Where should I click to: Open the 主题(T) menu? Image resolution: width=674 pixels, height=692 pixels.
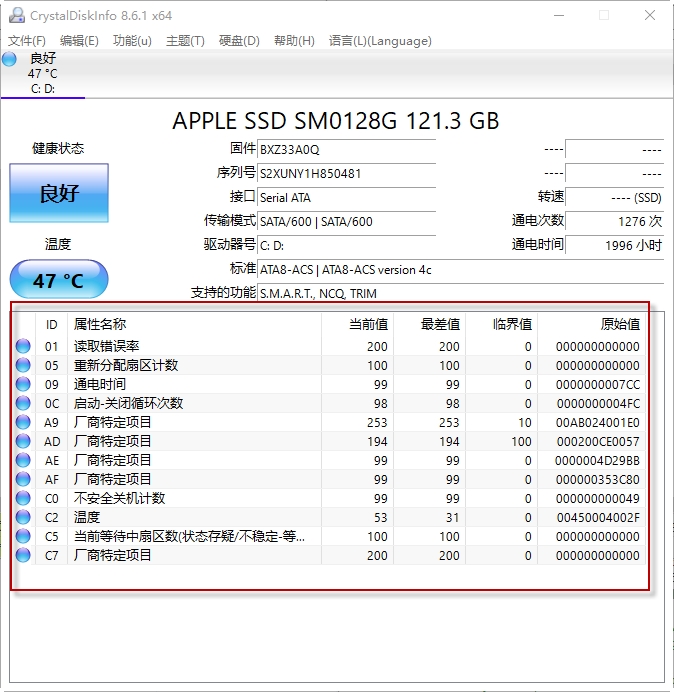pos(185,41)
